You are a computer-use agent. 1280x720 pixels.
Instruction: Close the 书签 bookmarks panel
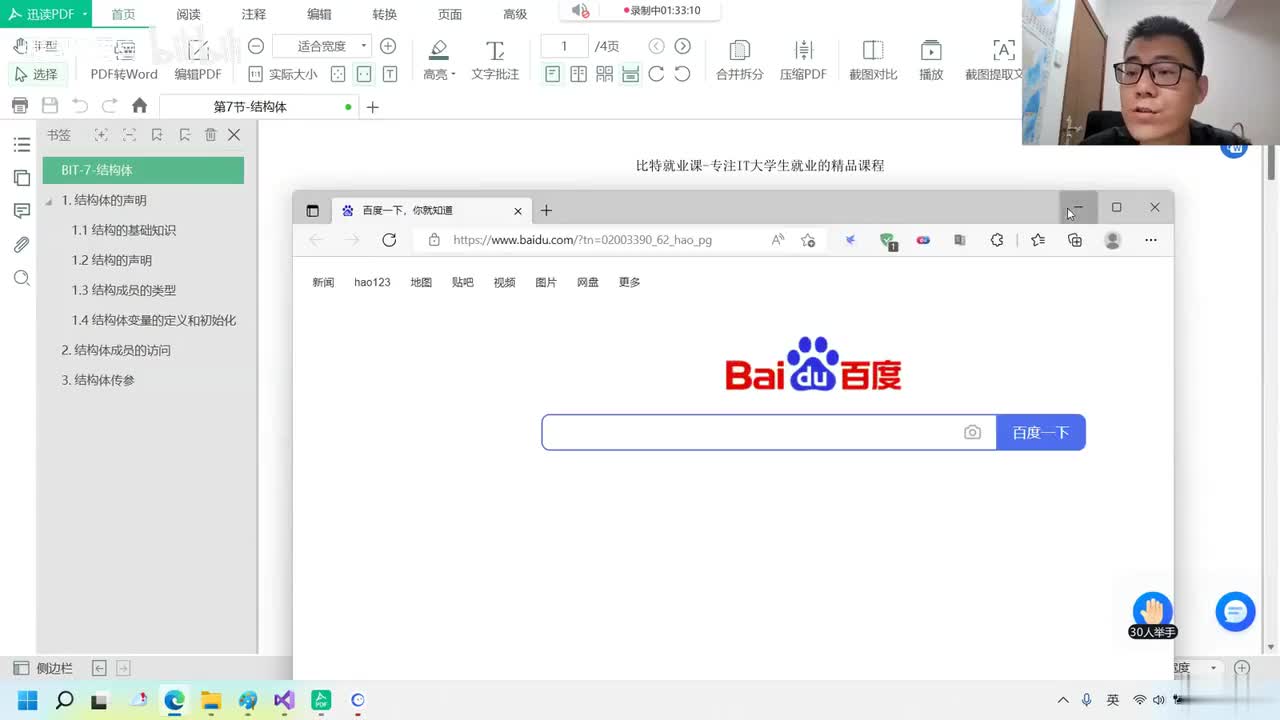(234, 135)
